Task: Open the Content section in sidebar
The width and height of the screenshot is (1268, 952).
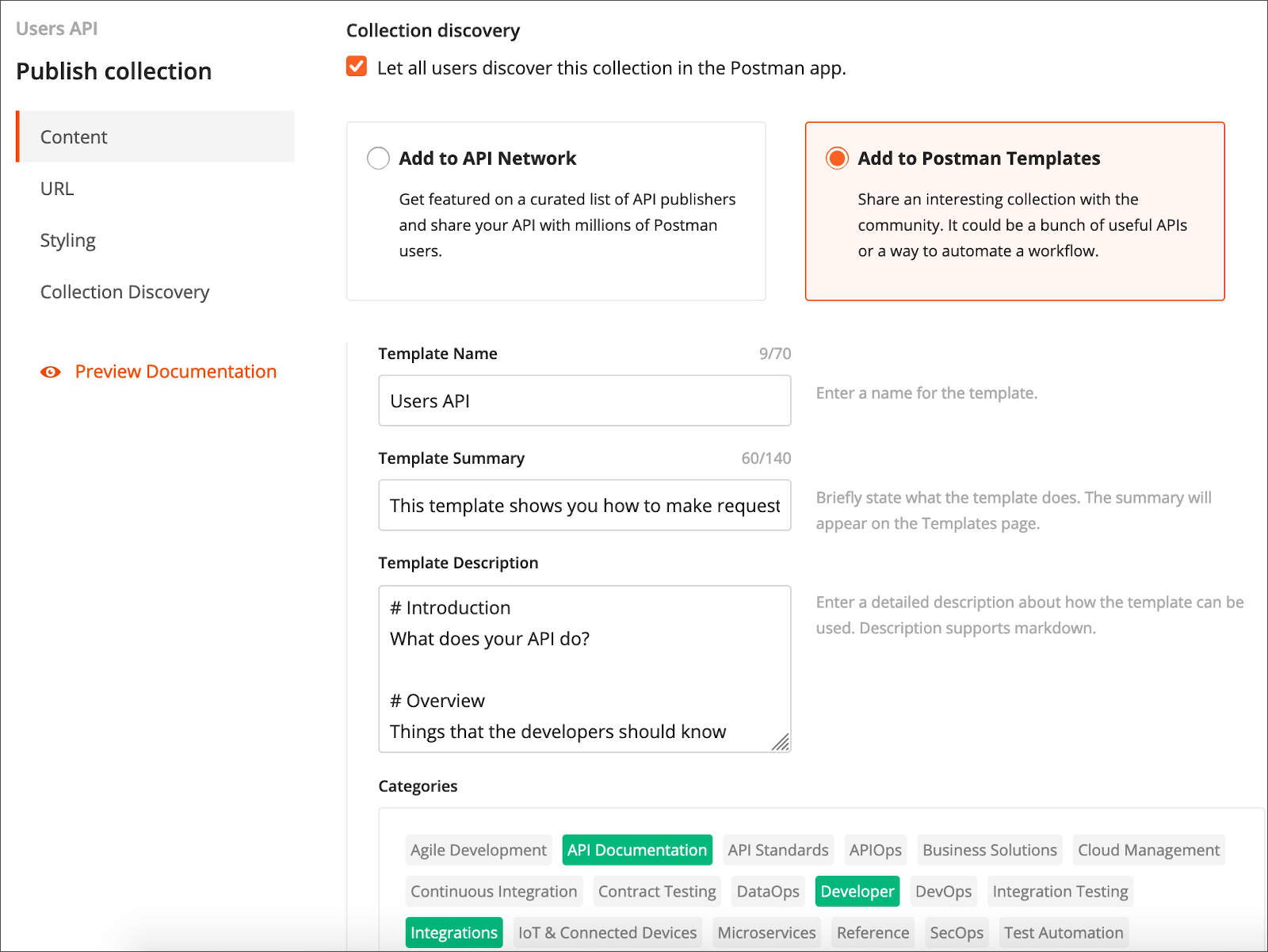Action: click(155, 137)
